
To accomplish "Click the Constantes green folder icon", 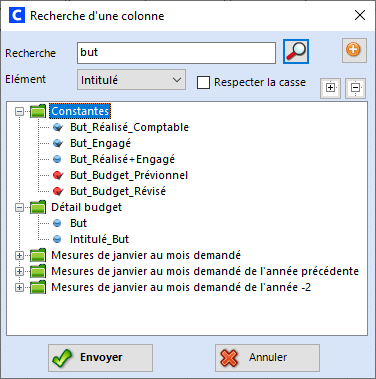I will click(x=38, y=111).
